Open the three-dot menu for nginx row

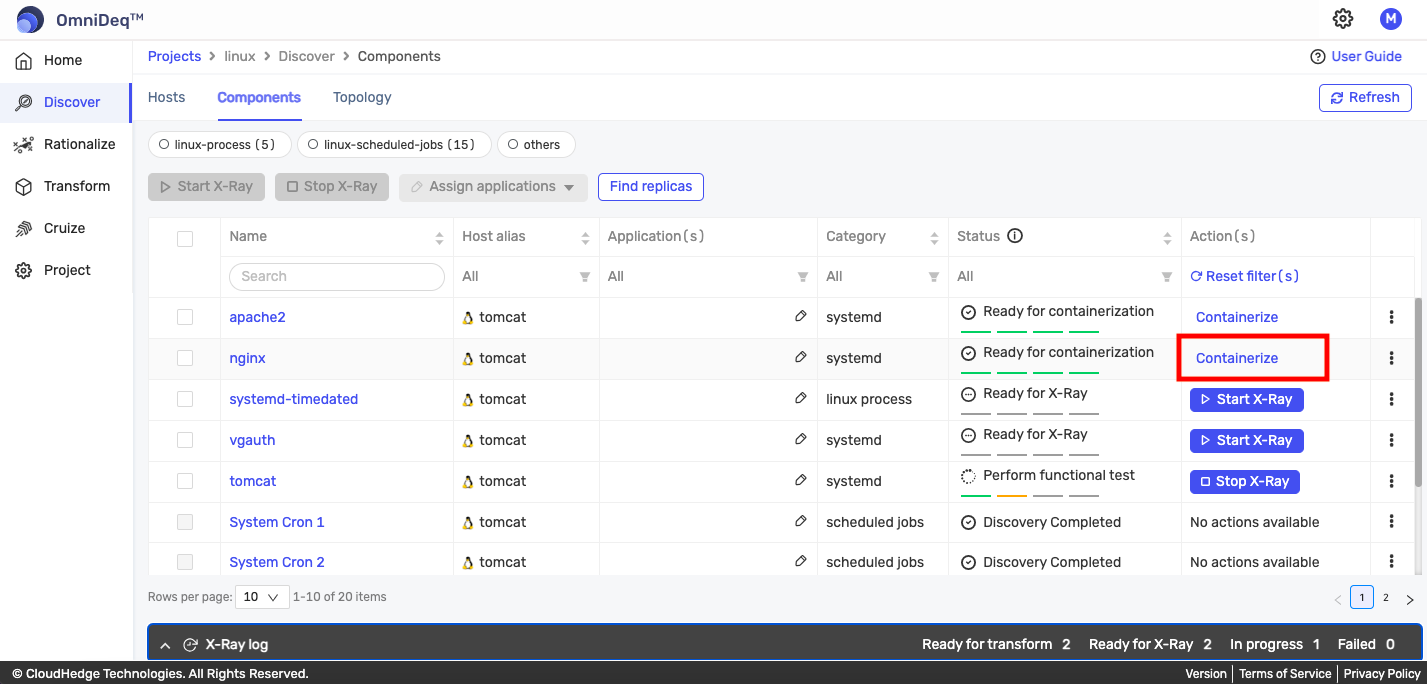coord(1391,358)
